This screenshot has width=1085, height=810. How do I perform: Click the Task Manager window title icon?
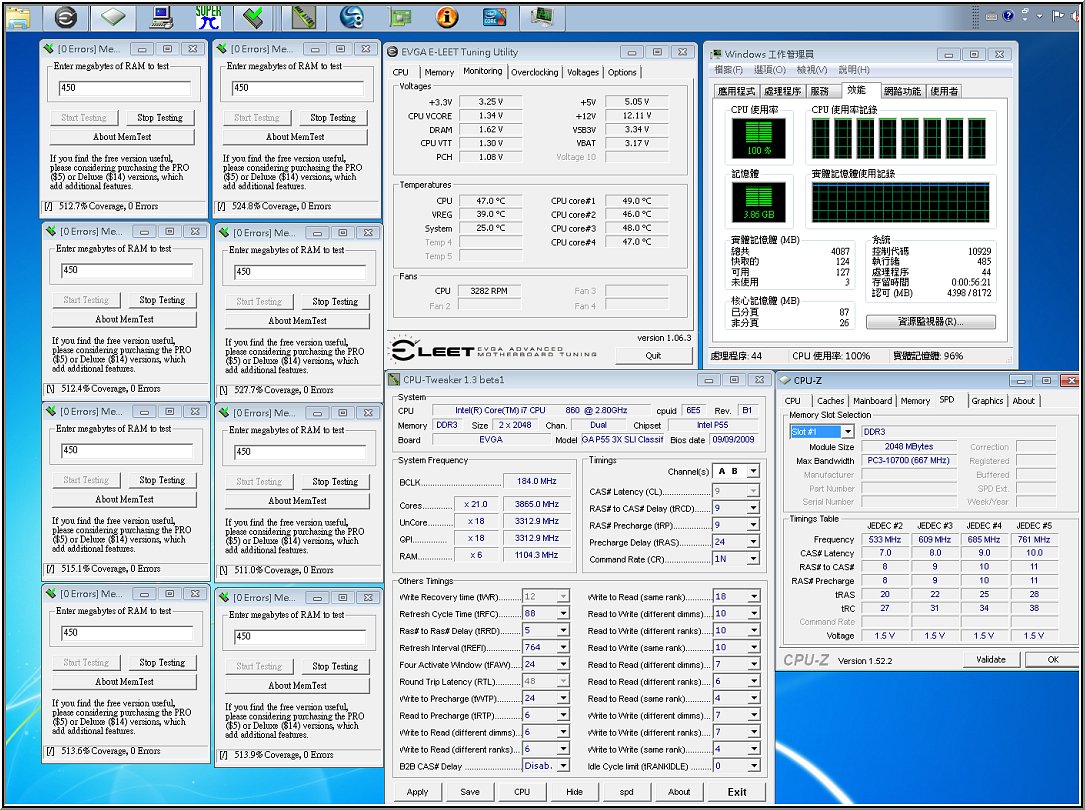click(716, 54)
